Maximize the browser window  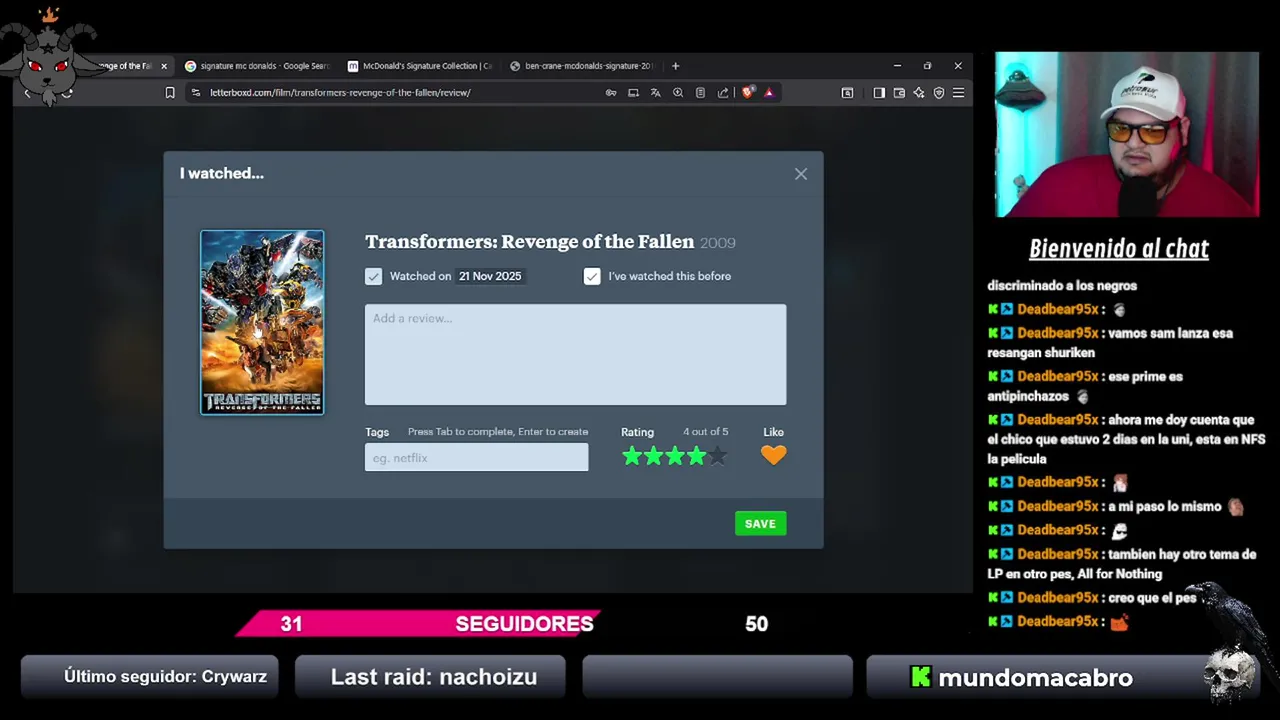click(927, 66)
